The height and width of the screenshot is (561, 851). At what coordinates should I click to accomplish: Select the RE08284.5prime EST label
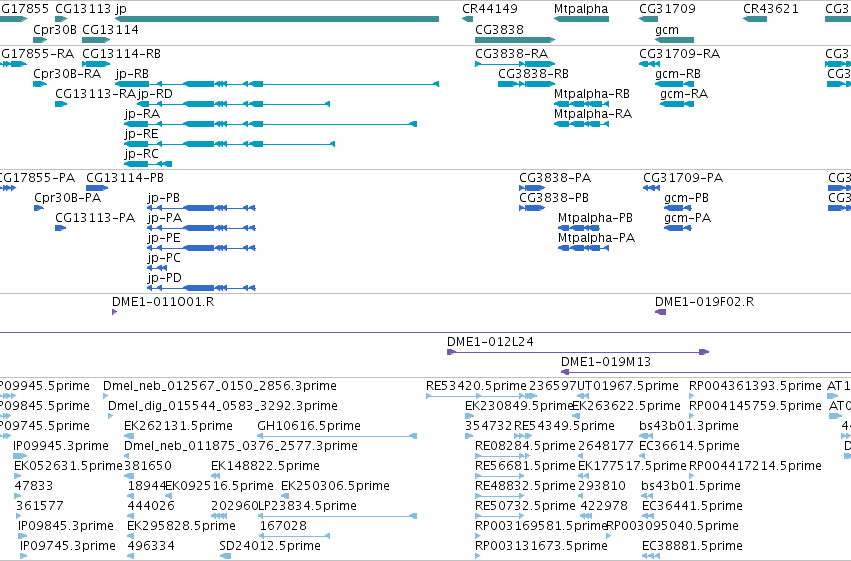(x=525, y=447)
